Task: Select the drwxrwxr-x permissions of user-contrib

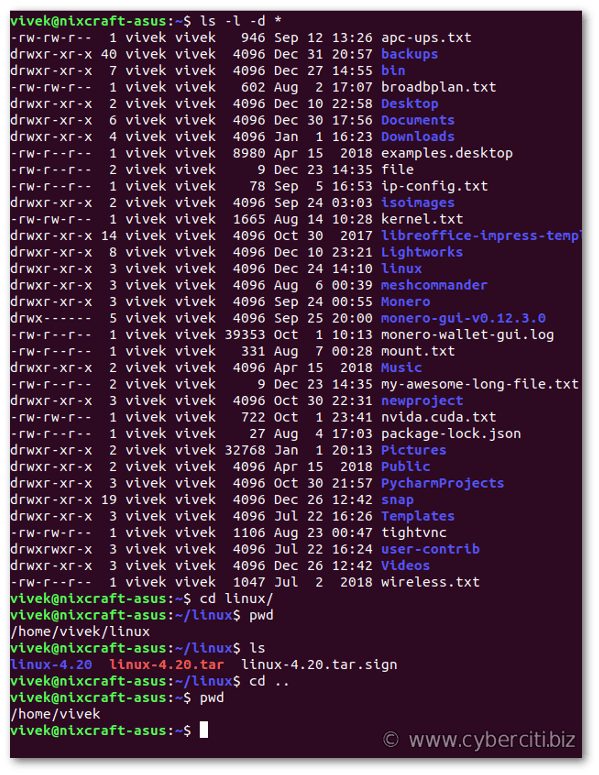Action: click(x=51, y=550)
